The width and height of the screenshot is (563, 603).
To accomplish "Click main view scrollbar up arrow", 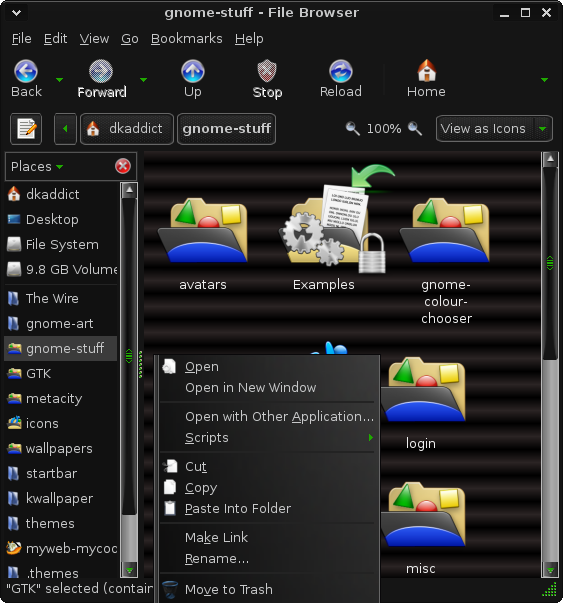I will click(x=550, y=159).
